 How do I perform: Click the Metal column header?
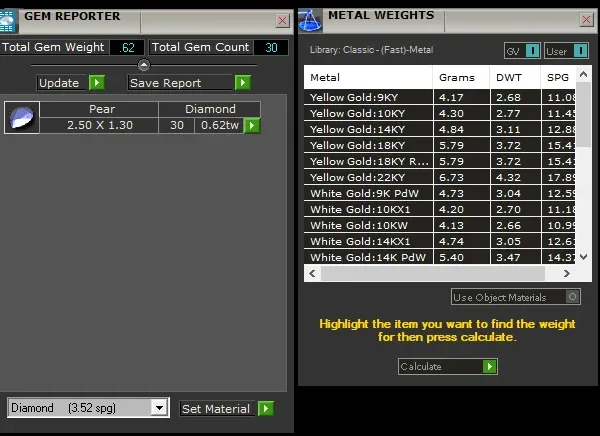click(368, 77)
